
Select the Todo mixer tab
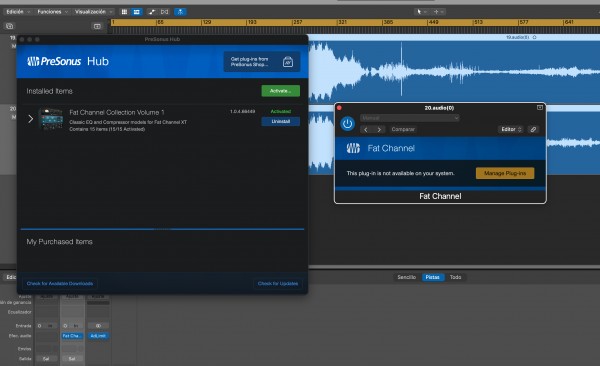(x=455, y=277)
